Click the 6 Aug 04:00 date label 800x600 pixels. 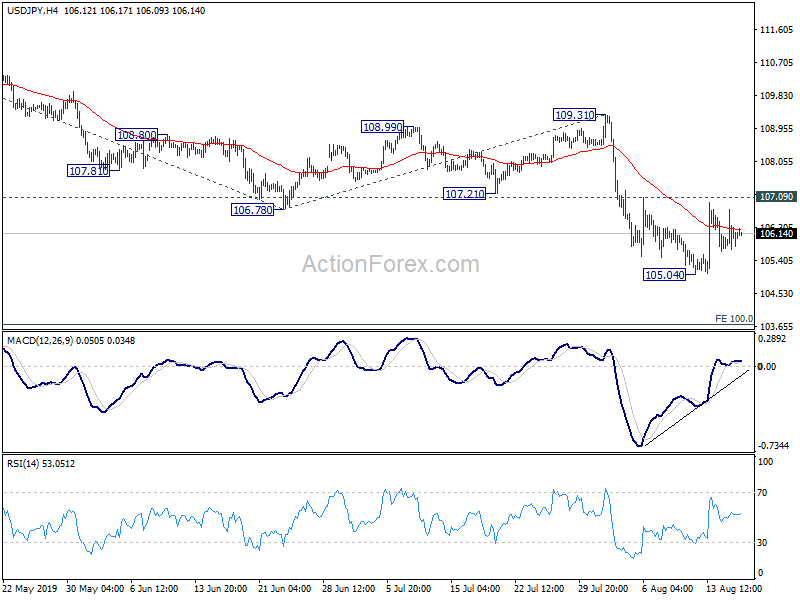click(667, 589)
